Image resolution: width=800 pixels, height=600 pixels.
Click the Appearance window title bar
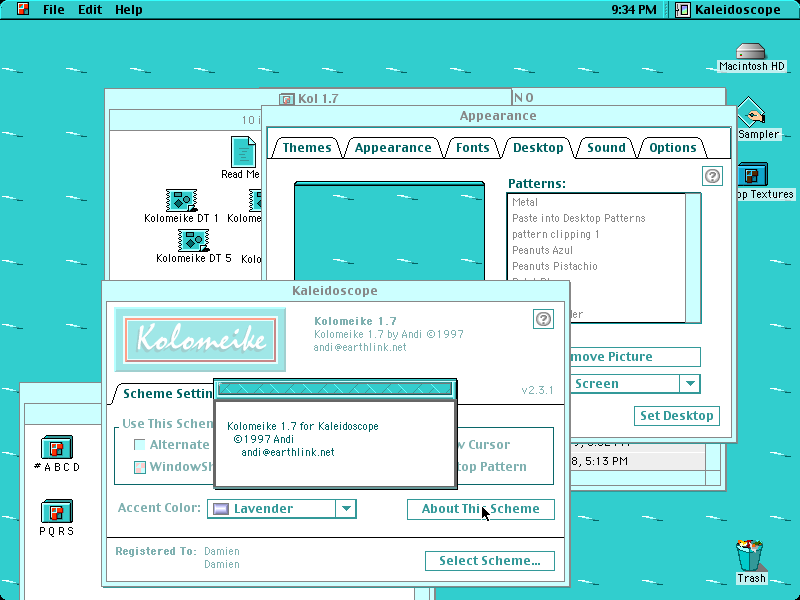point(498,116)
